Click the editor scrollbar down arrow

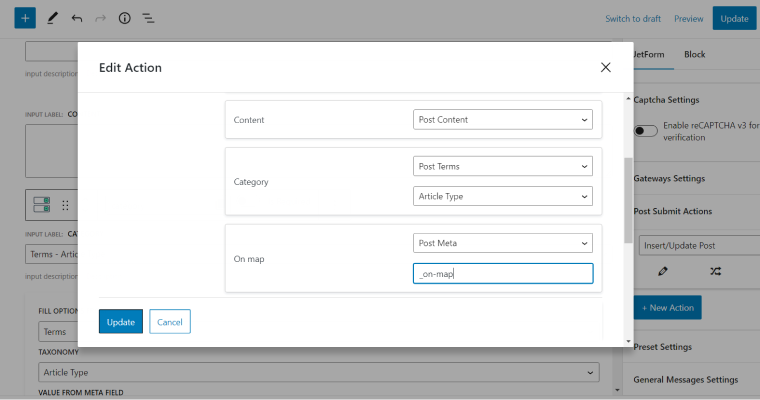(617, 390)
